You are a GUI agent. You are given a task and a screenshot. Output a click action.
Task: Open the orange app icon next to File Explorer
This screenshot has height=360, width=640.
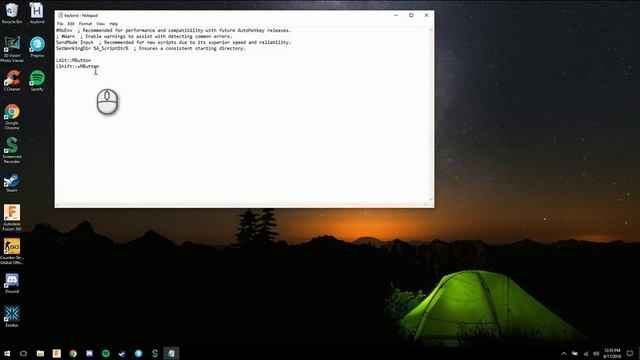click(x=57, y=353)
